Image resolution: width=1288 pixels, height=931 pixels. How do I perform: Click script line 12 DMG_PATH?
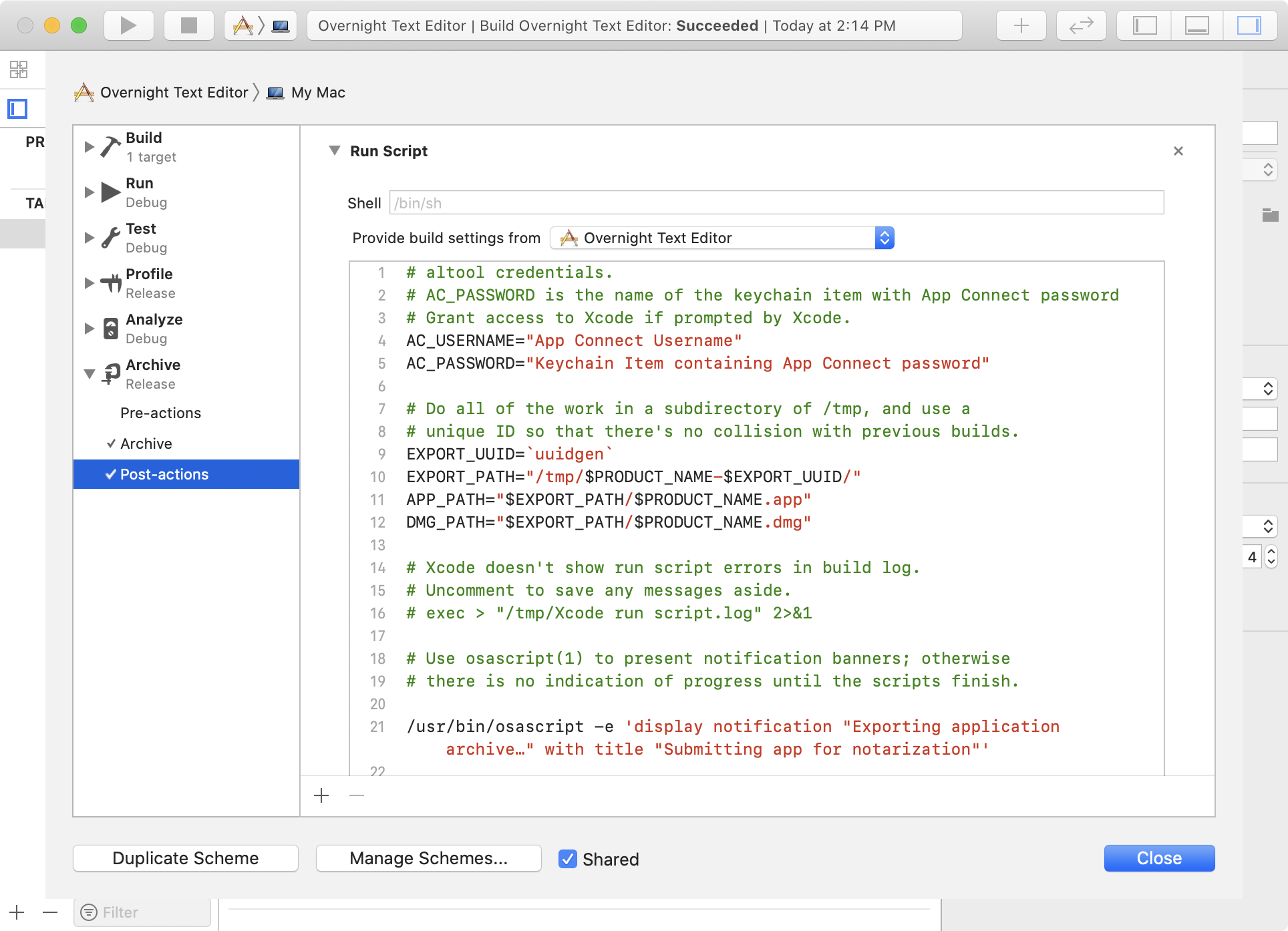[x=609, y=522]
